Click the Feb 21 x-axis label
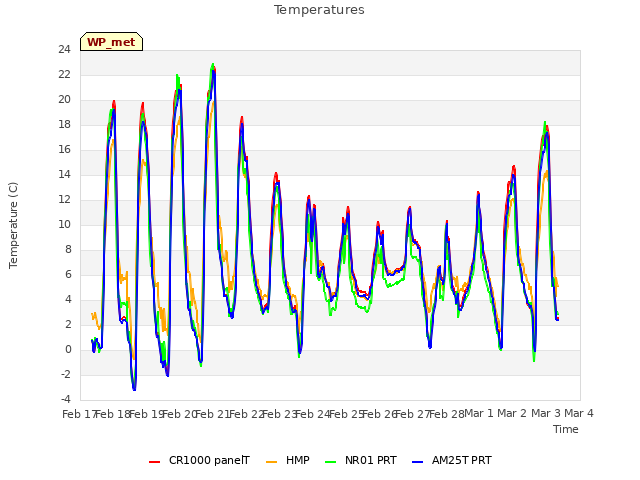This screenshot has width=640, height=480. click(x=212, y=414)
